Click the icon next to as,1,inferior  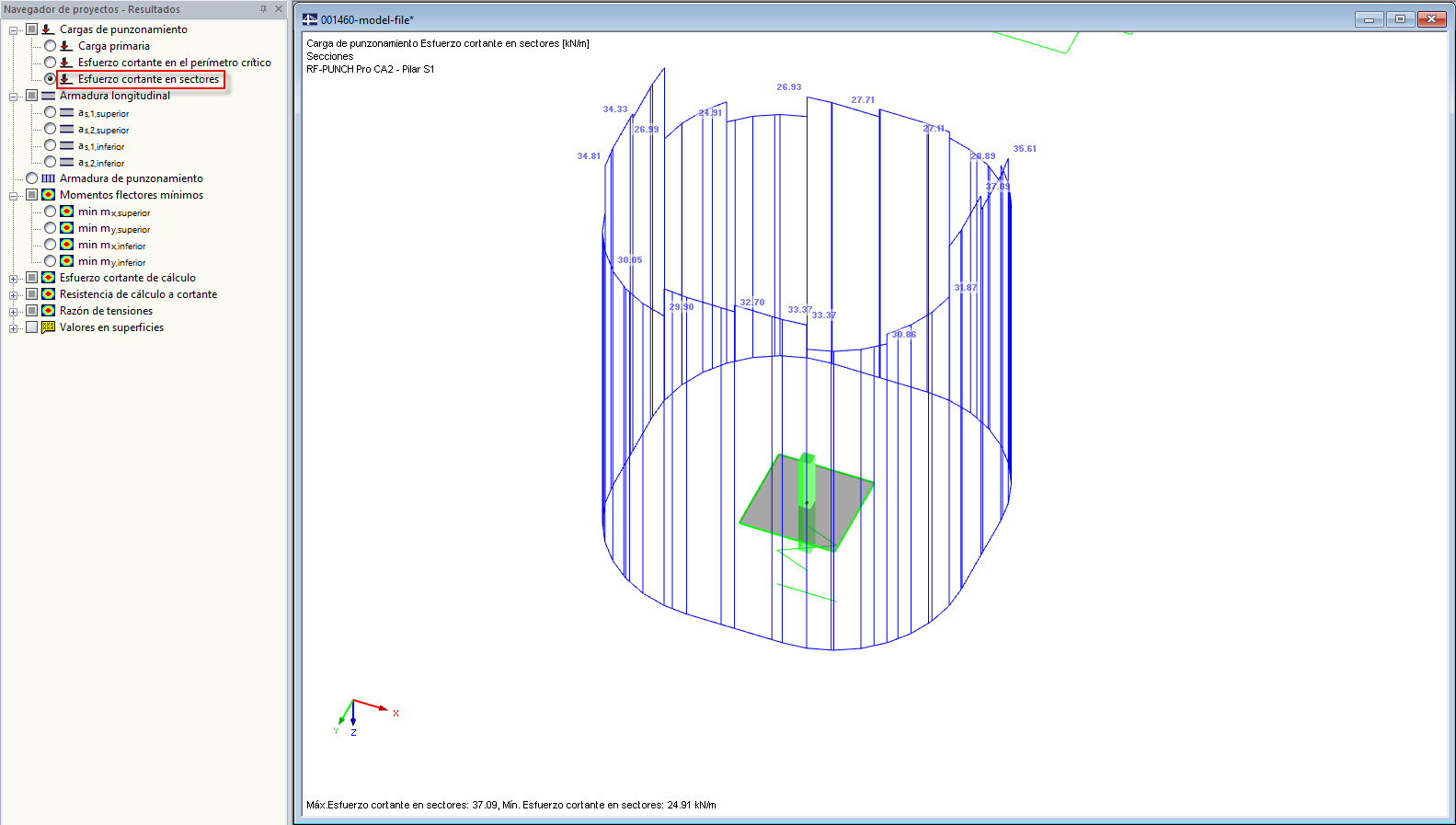pos(66,145)
